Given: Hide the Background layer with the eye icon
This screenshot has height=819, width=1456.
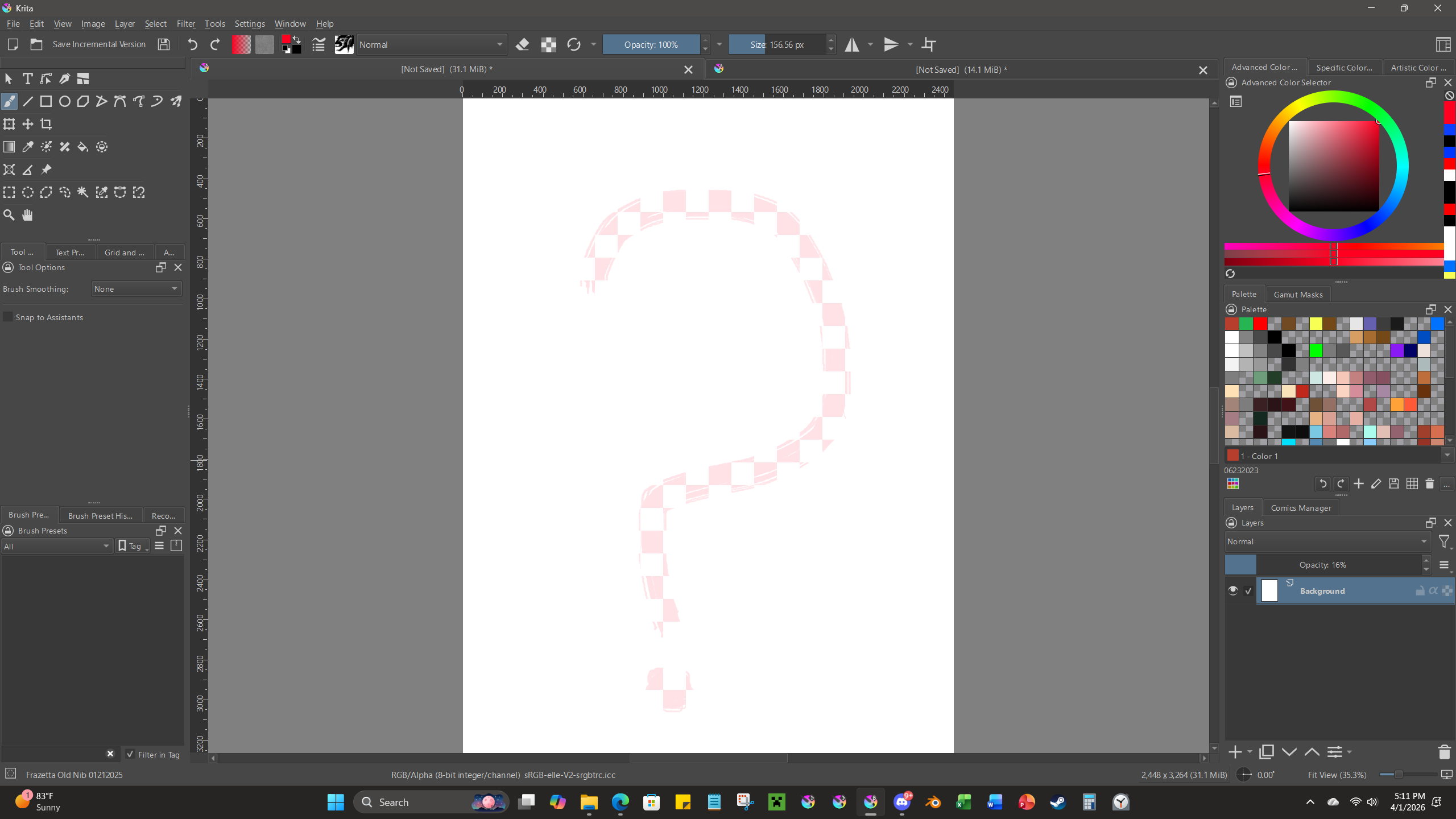Looking at the screenshot, I should tap(1232, 590).
